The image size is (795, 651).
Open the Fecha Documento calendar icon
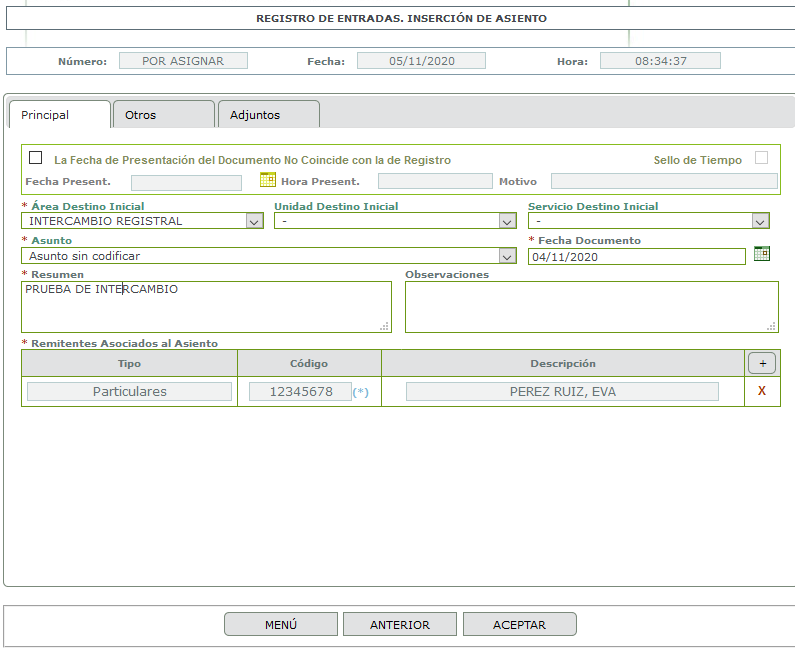(762, 254)
